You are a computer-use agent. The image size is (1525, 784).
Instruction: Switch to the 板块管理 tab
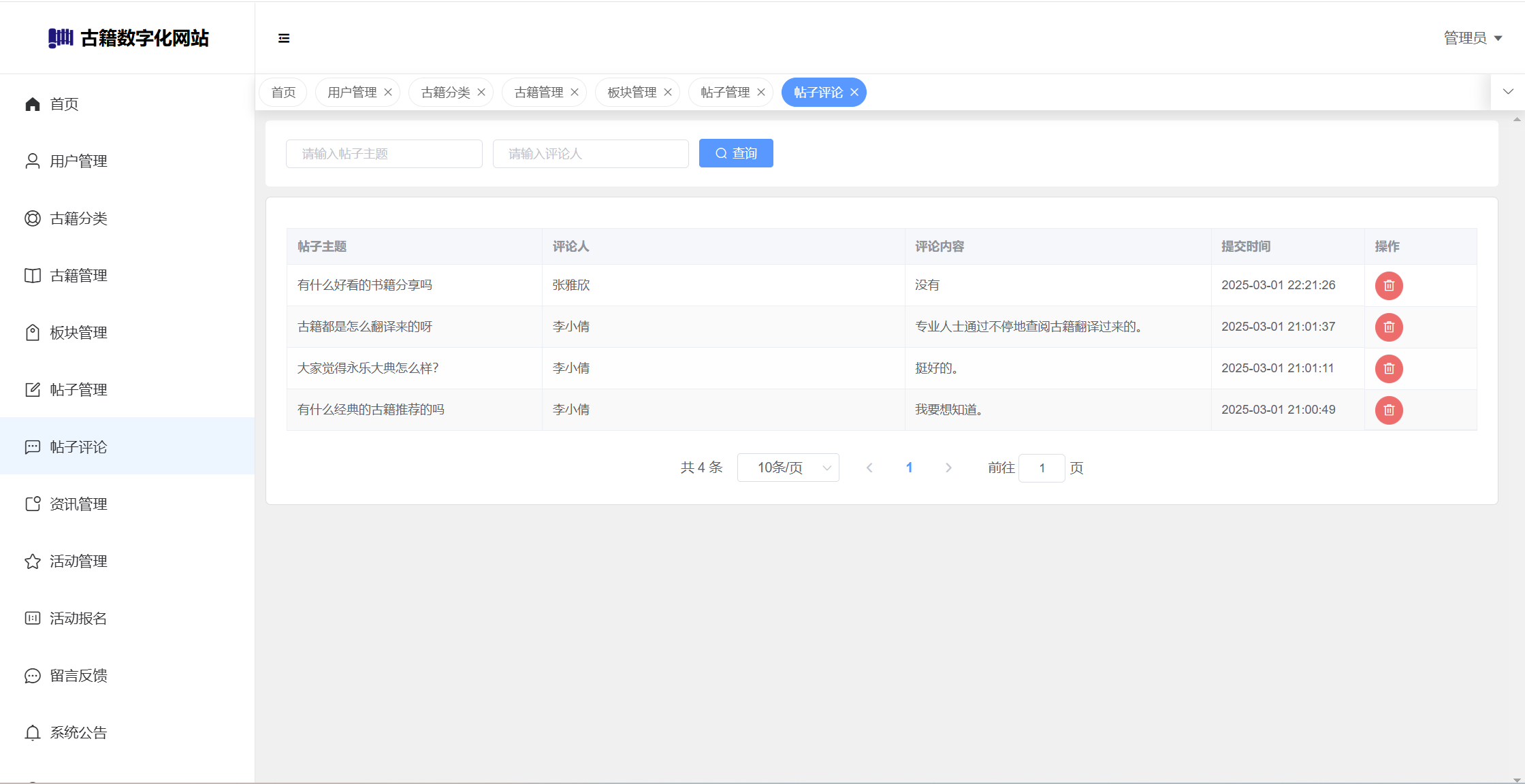[631, 93]
